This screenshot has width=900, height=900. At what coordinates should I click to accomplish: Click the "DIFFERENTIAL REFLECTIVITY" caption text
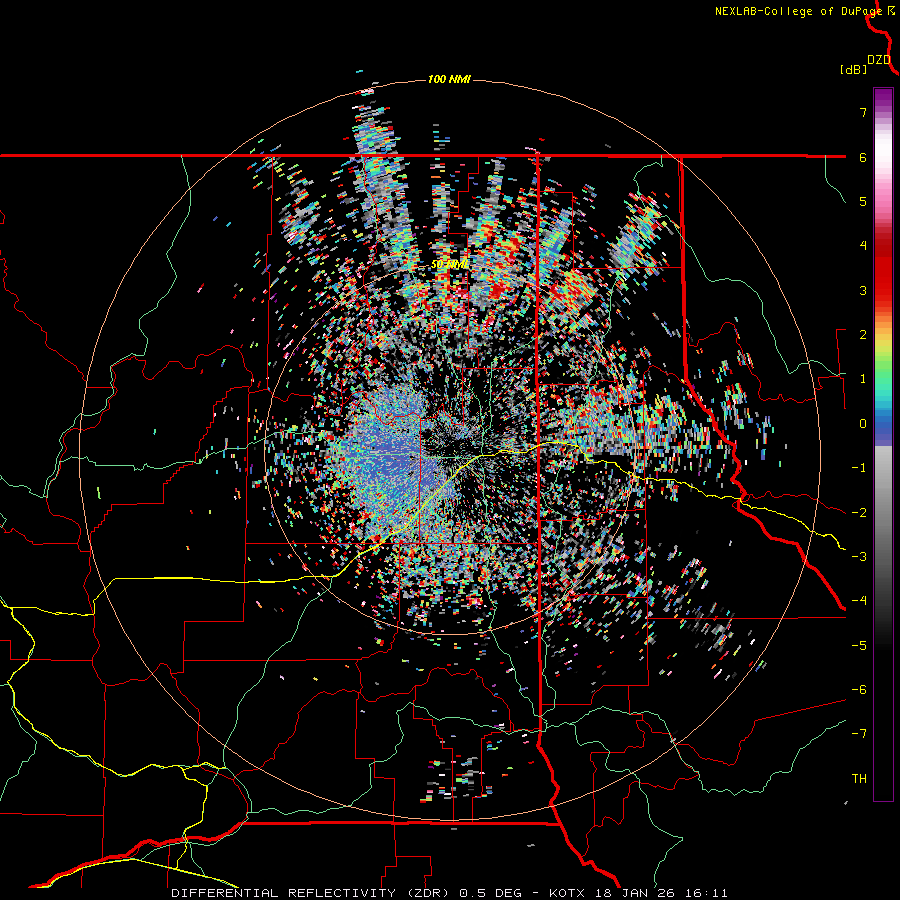coord(284,893)
